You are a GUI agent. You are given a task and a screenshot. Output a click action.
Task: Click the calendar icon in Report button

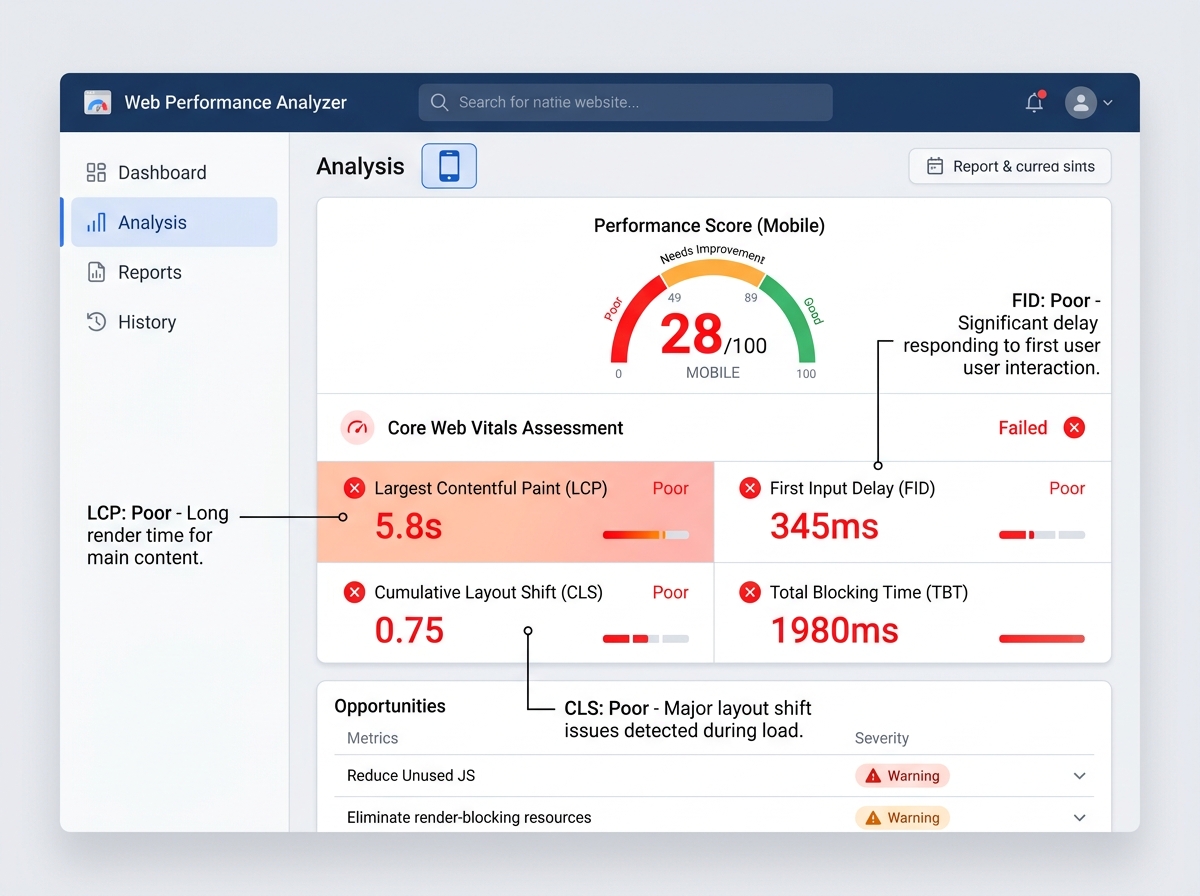click(935, 166)
